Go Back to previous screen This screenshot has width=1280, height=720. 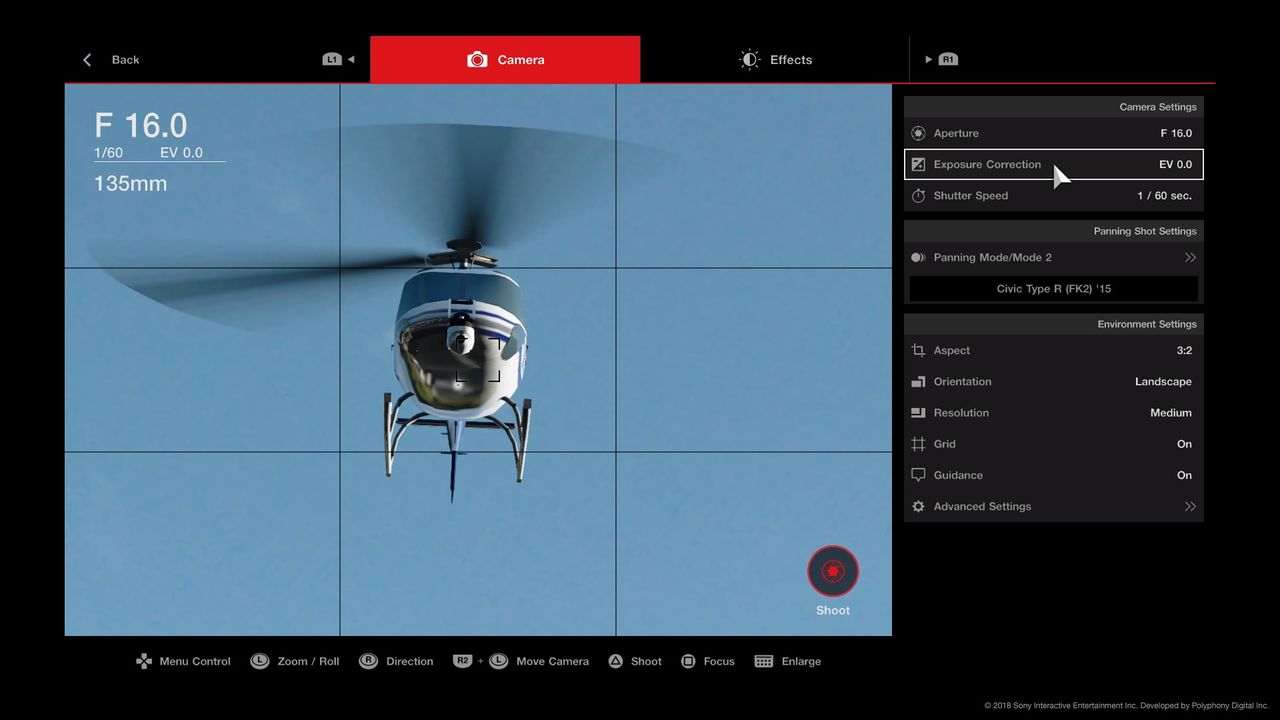pos(111,60)
